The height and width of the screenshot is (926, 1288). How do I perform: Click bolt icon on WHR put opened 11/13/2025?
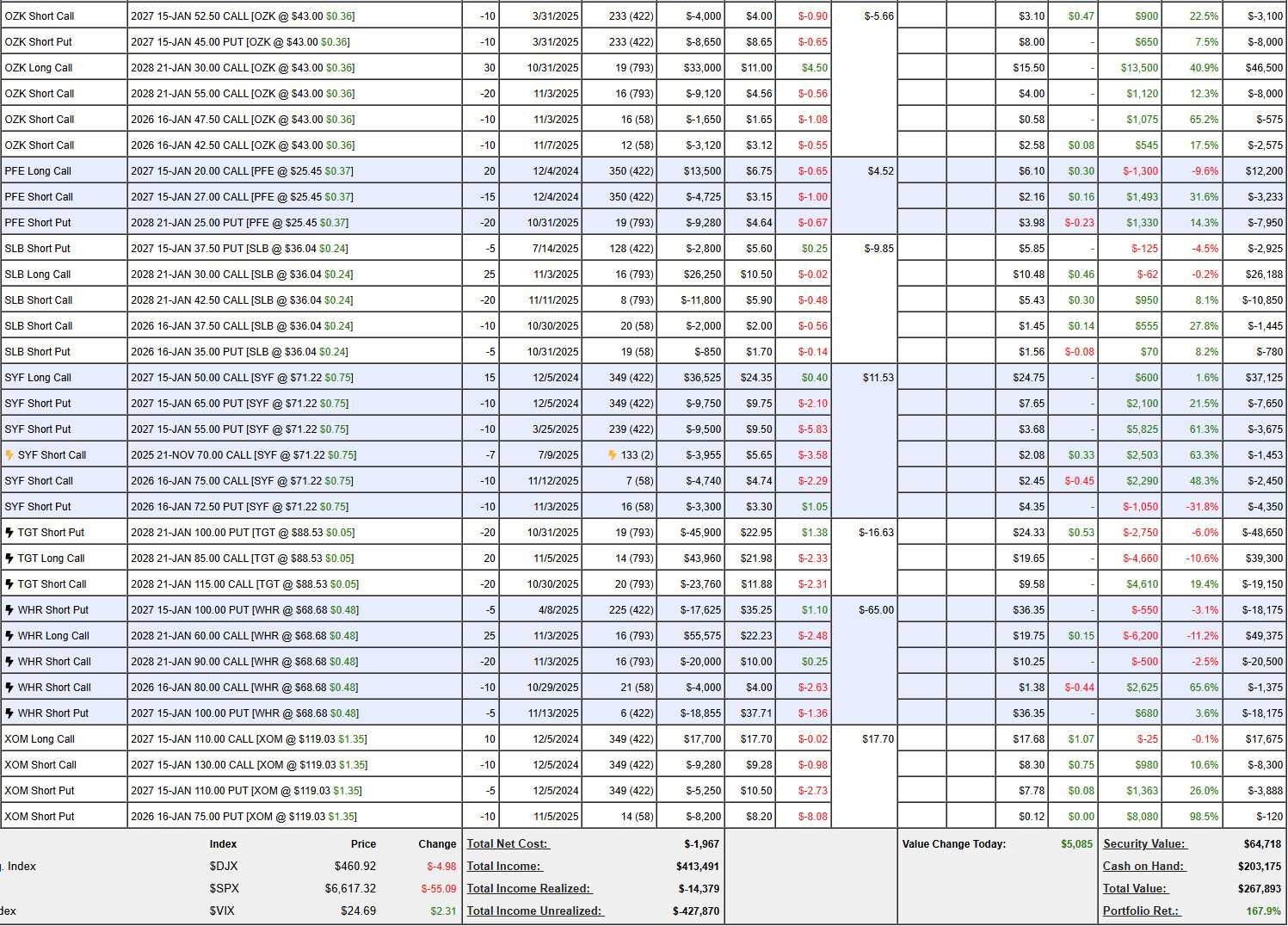[x=9, y=713]
